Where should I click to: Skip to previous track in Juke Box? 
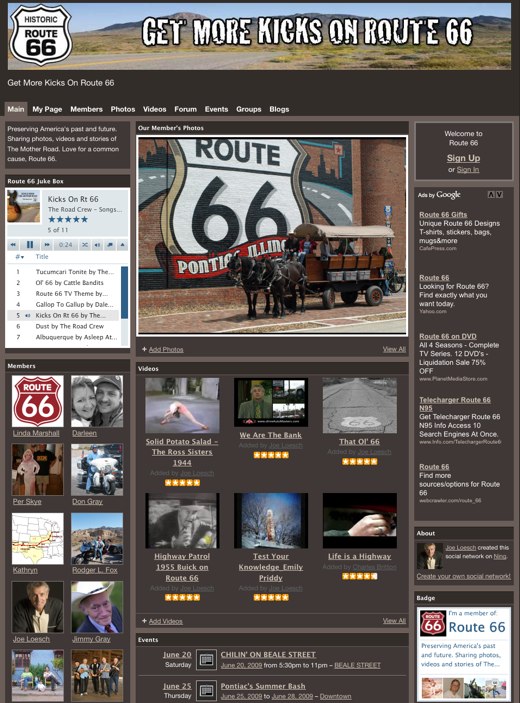[13, 245]
